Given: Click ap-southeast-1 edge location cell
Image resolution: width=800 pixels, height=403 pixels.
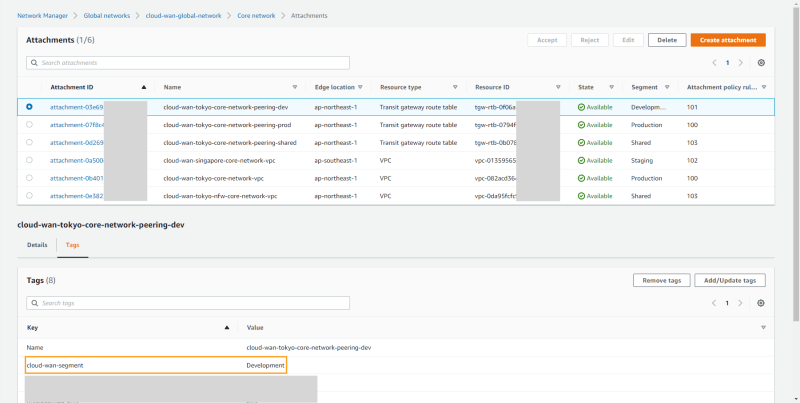Looking at the screenshot, I should [336, 160].
